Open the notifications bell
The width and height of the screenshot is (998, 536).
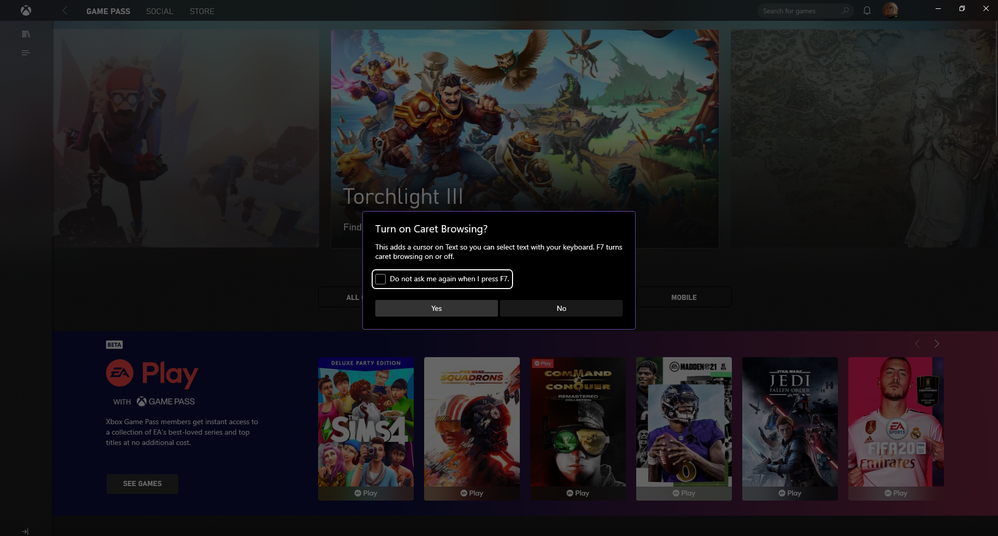tap(867, 11)
